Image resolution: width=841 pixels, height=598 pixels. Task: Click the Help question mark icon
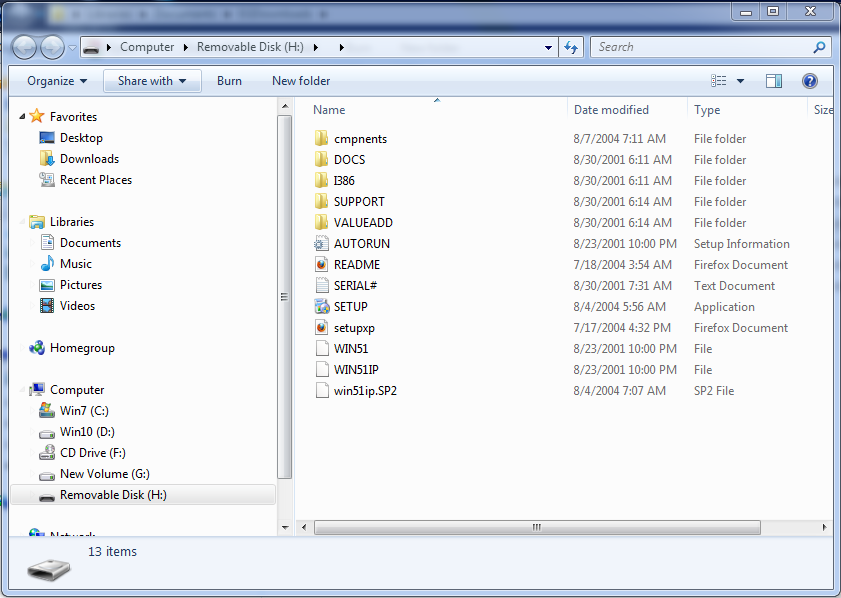[810, 81]
